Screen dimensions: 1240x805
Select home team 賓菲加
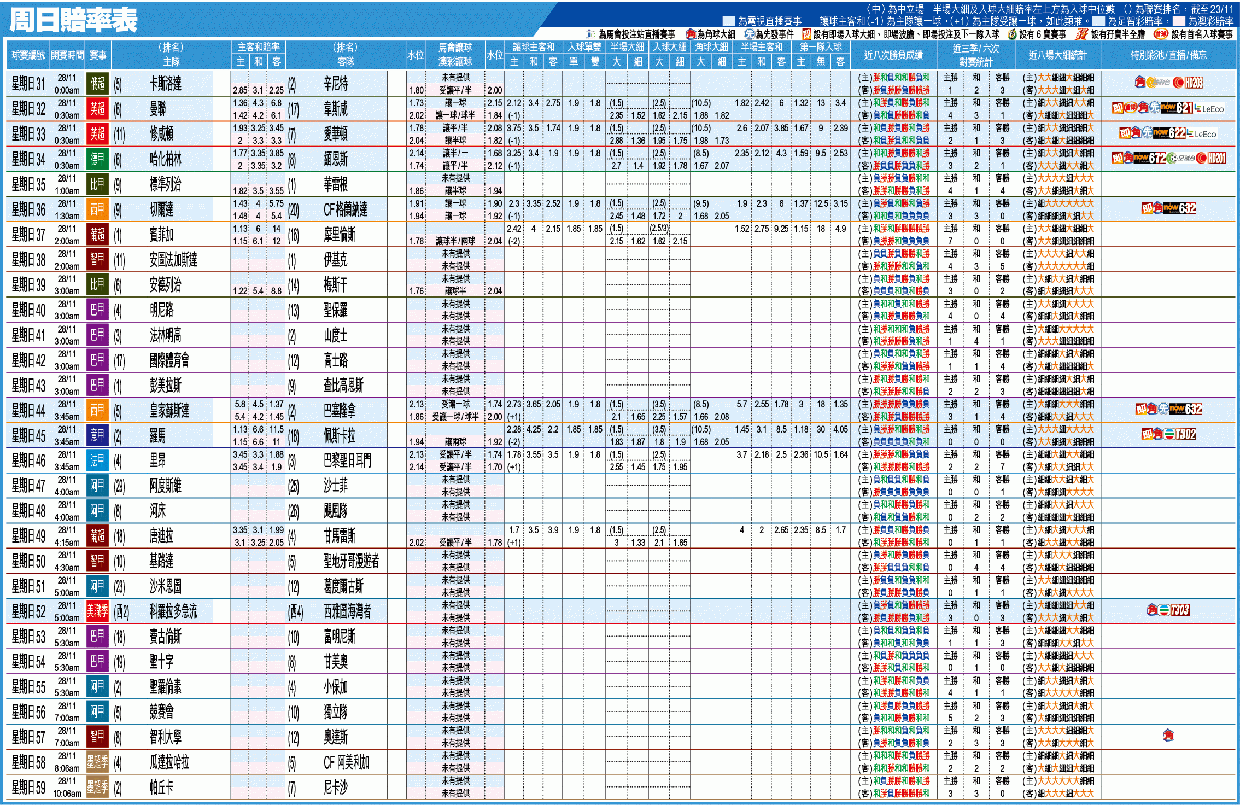pos(162,233)
